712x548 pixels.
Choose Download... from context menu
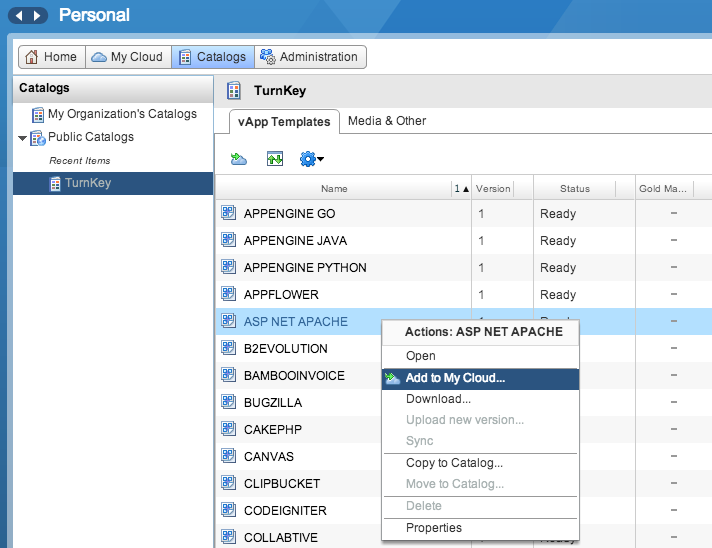click(x=480, y=399)
